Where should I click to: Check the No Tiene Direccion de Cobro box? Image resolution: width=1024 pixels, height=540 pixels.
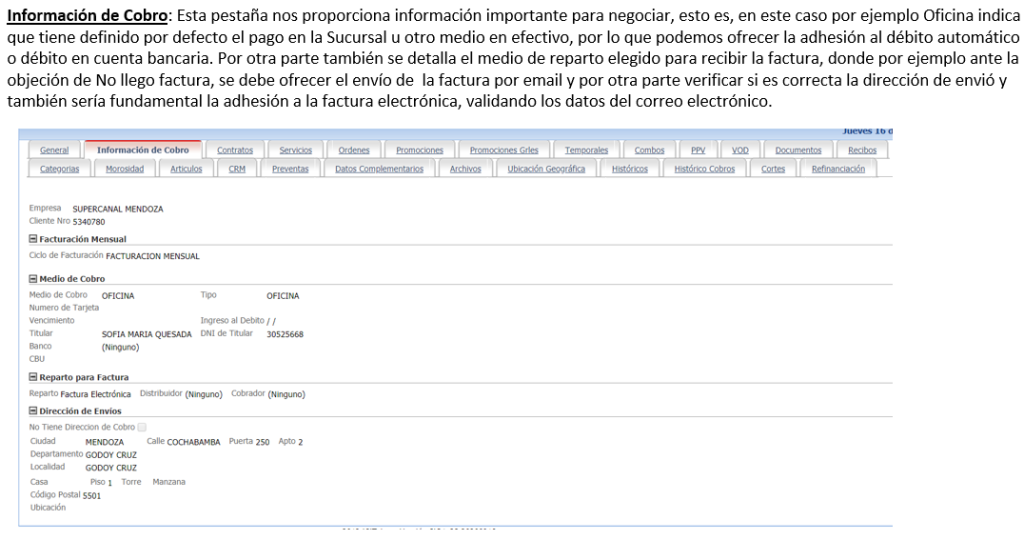[x=141, y=427]
